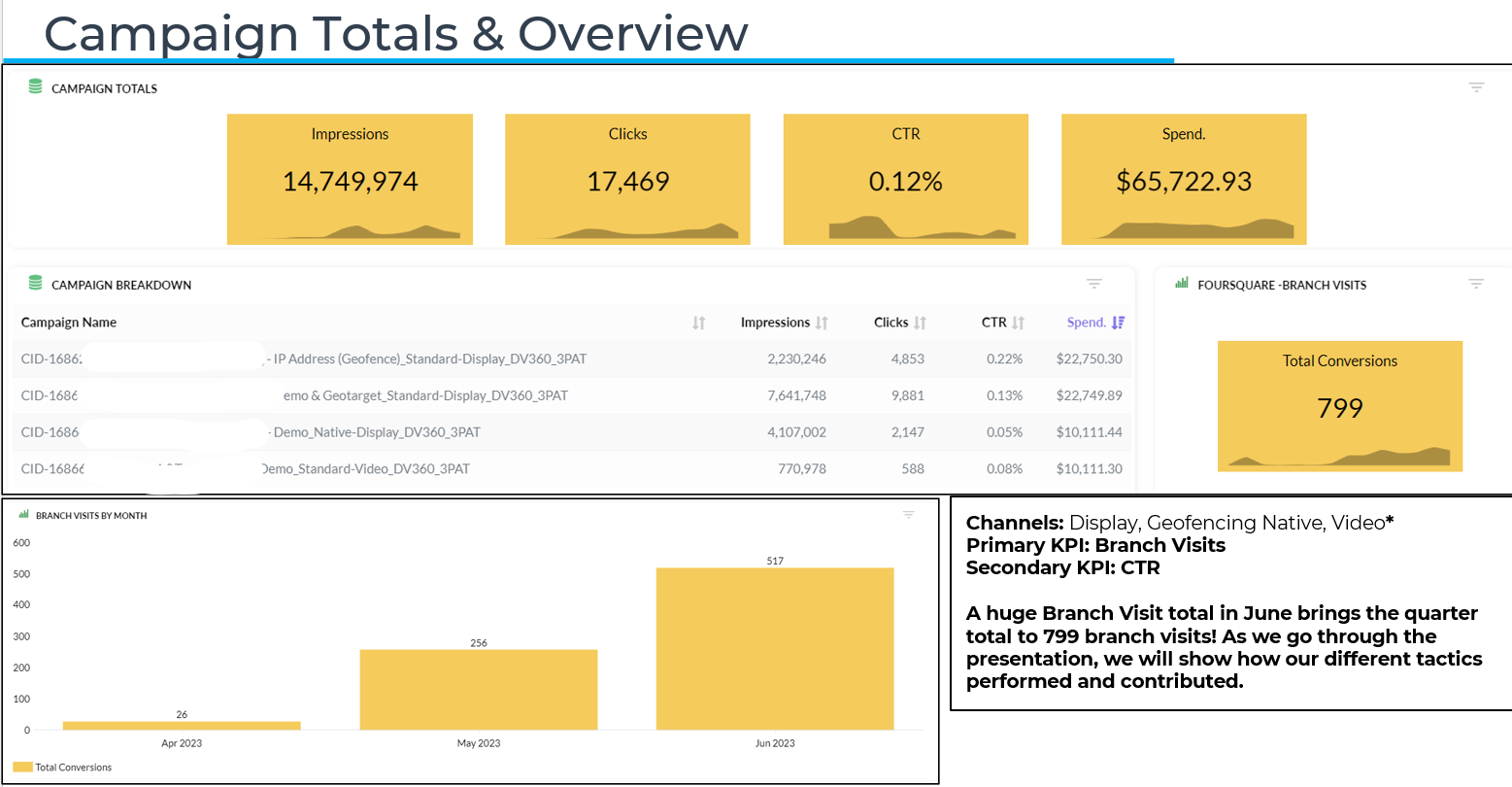Viewport: 1512px width, 787px height.
Task: Click the Foursquare Branch Visits chart icon
Action: [1182, 284]
